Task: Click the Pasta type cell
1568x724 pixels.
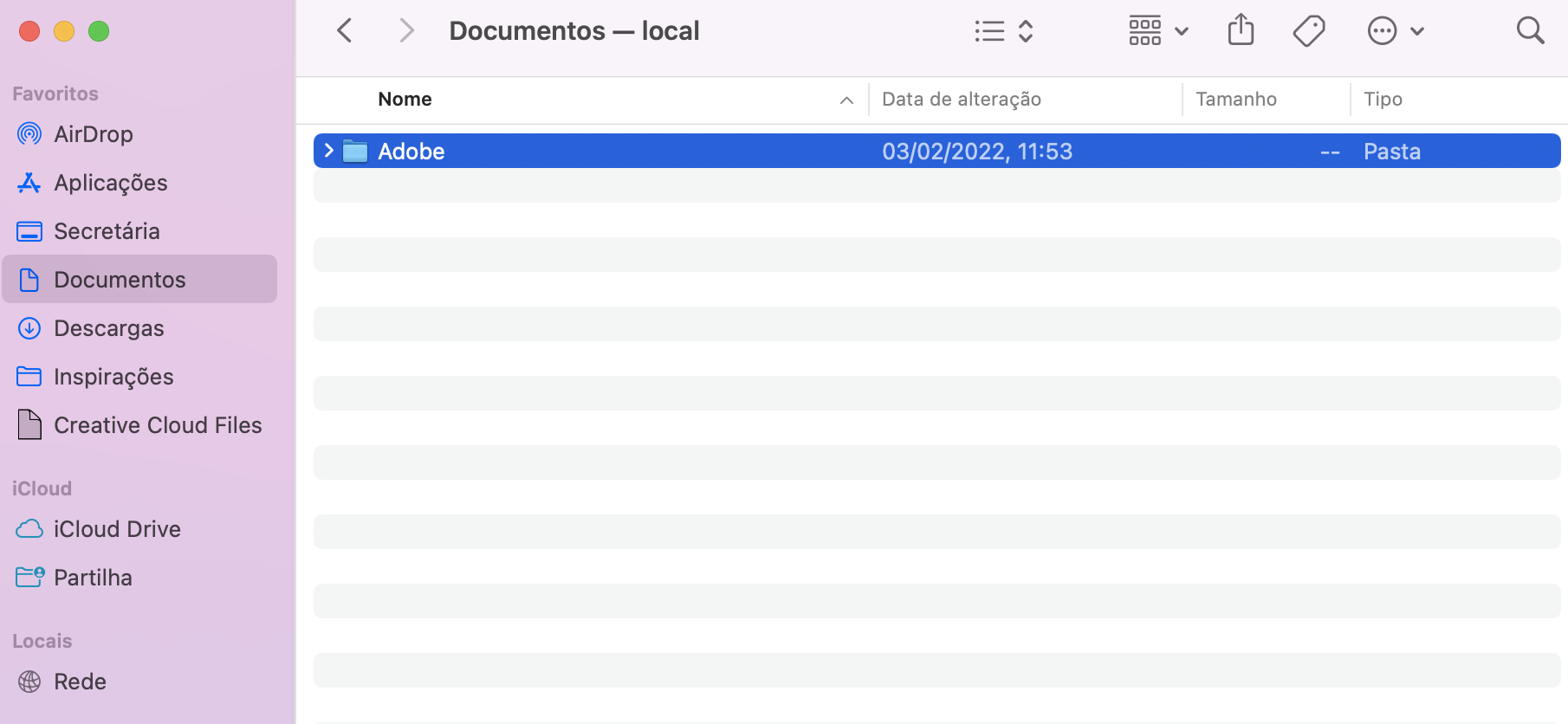Action: [1392, 152]
